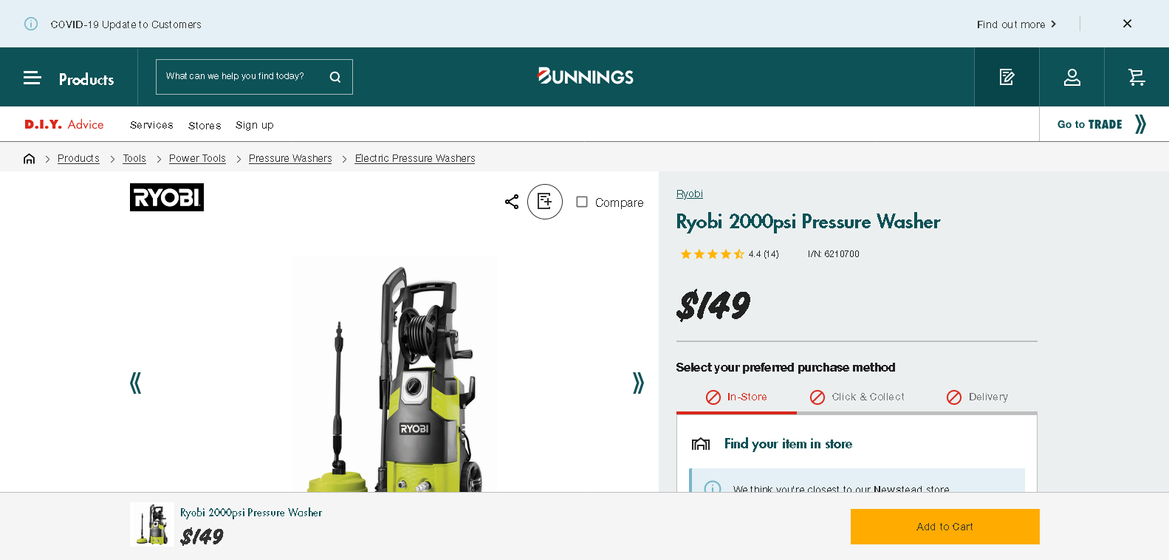The width and height of the screenshot is (1169, 560).
Task: Select the In-Store purchase tab
Action: 737,397
